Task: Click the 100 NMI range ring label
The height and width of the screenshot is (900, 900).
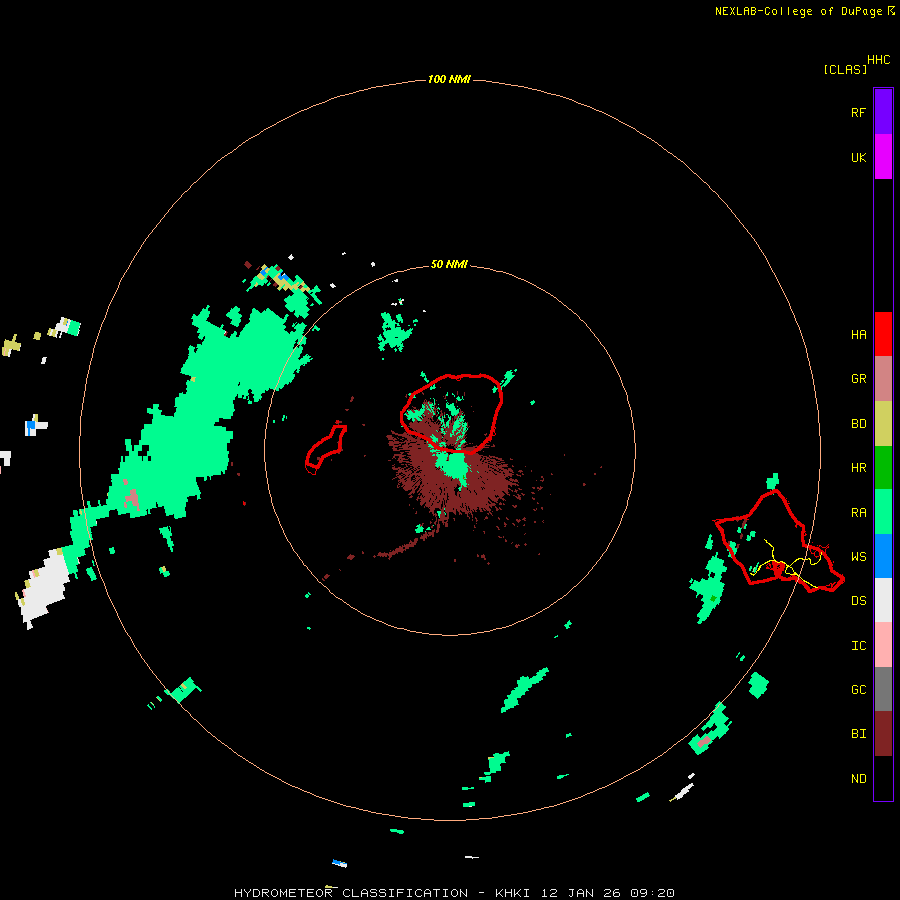Action: point(449,79)
